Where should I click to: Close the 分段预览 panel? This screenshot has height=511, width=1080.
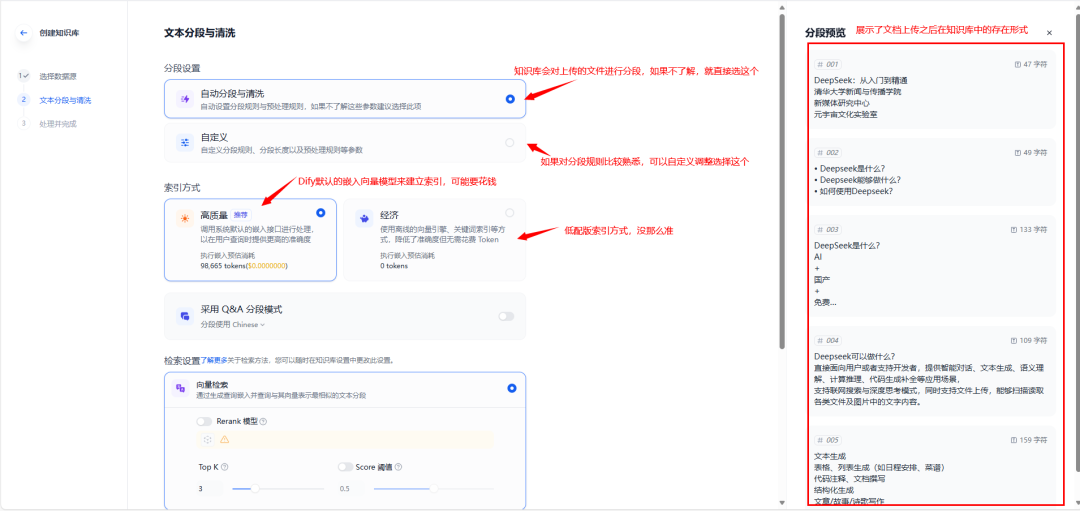point(1049,32)
